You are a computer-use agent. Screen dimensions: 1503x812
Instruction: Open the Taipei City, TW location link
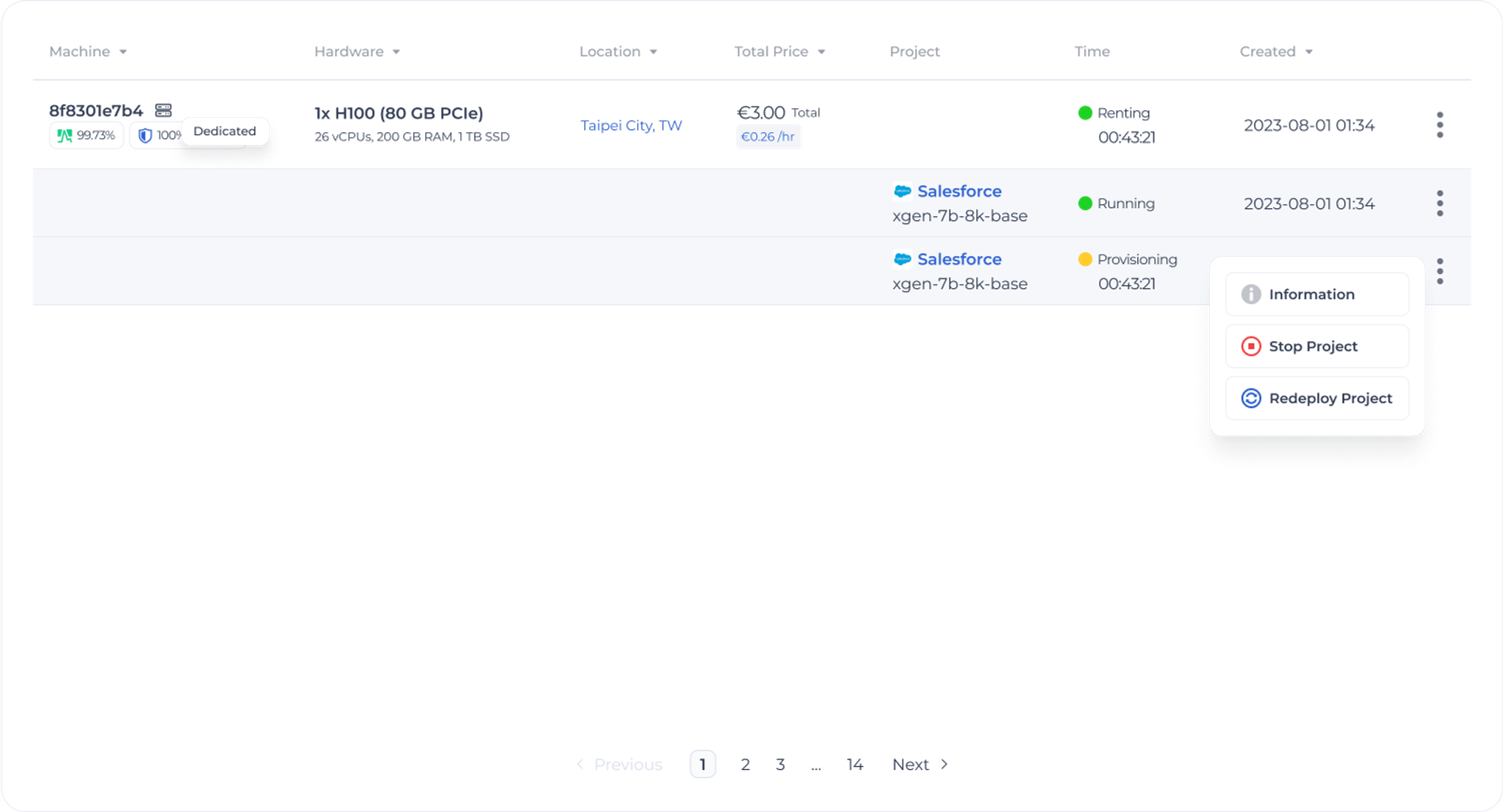(x=631, y=125)
